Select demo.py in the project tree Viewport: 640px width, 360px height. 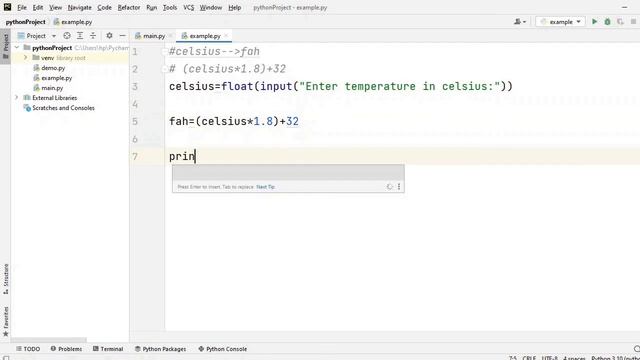tap(53, 68)
